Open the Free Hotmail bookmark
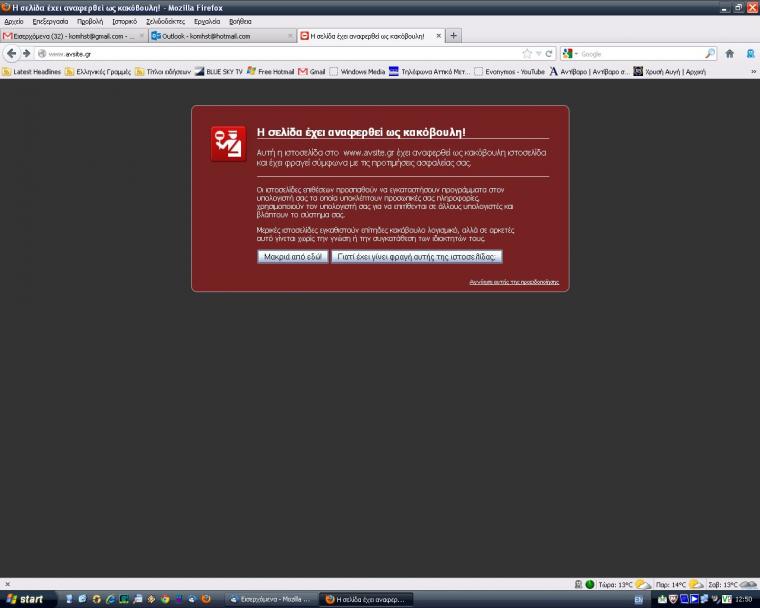 pos(270,72)
